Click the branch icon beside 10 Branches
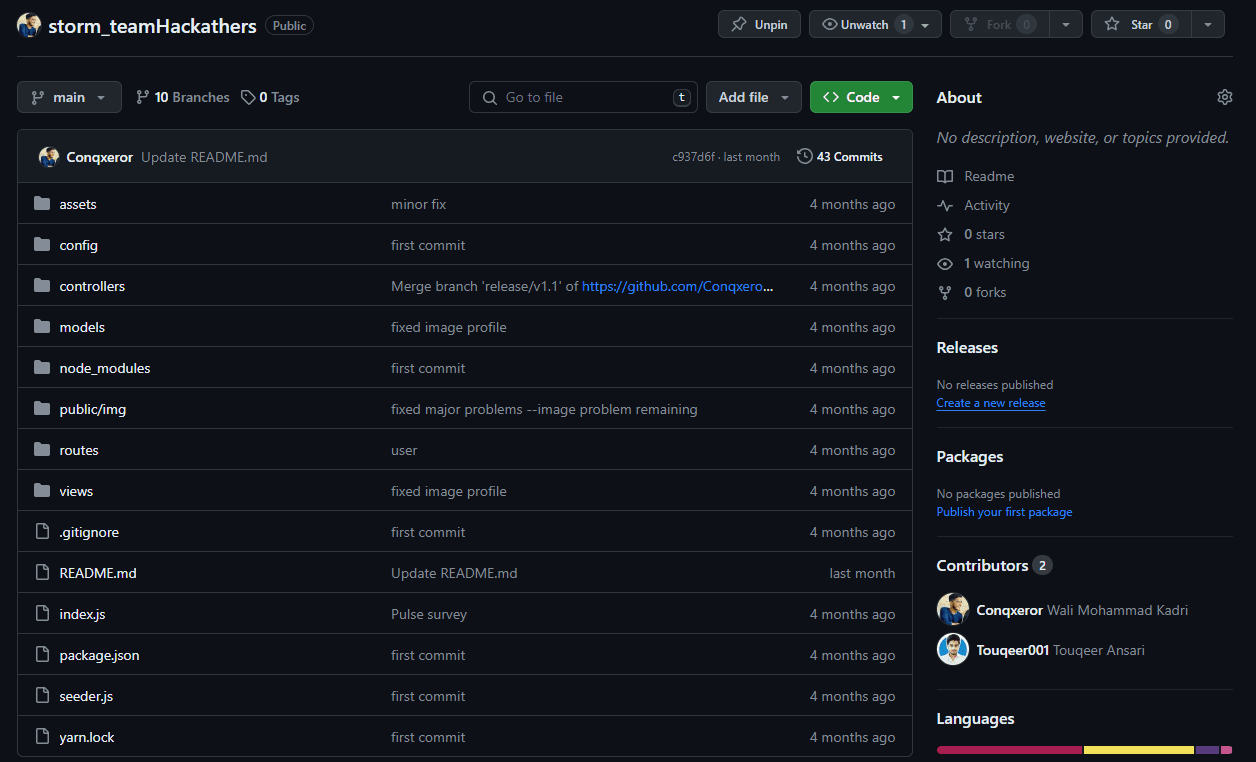1256x762 pixels. (x=143, y=97)
